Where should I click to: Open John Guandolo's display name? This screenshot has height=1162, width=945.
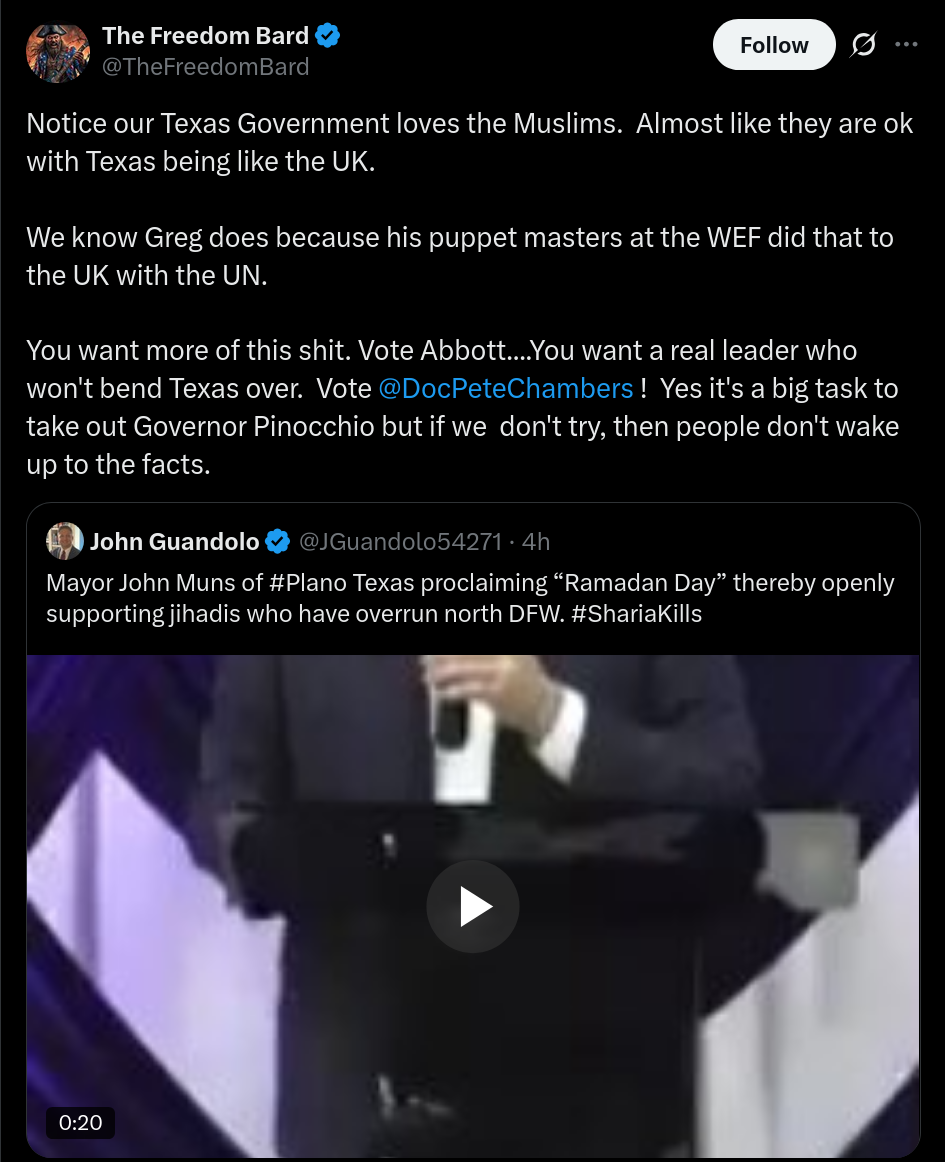(174, 542)
